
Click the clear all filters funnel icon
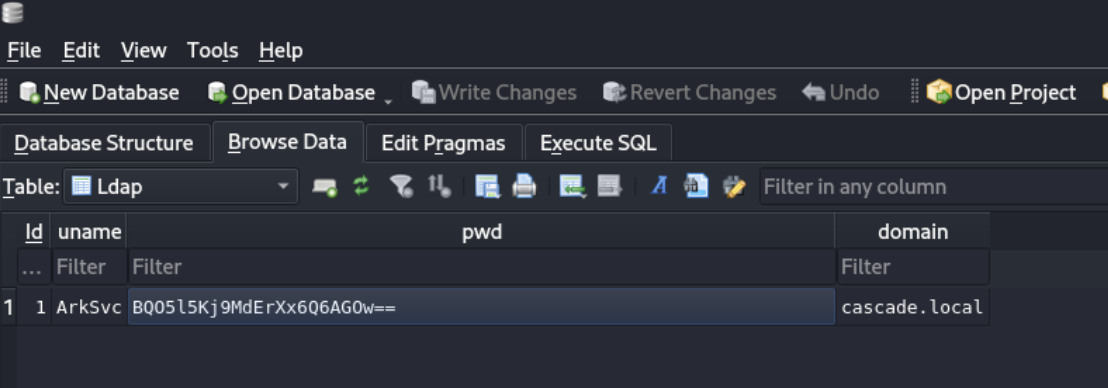click(401, 187)
